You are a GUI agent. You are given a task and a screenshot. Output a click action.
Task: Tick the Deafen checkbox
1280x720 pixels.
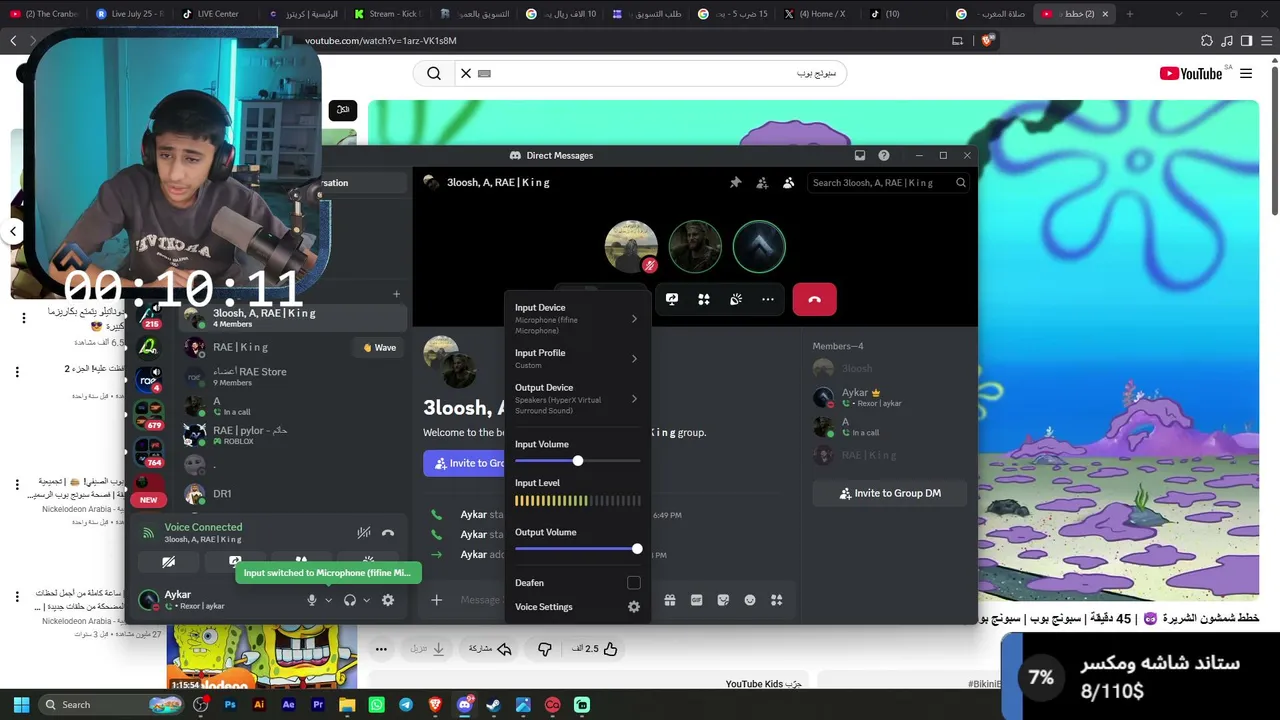(633, 583)
